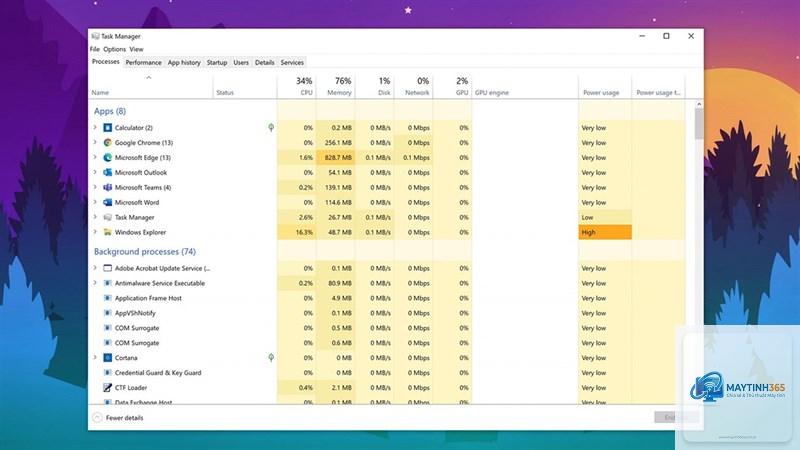Select the Low power usage cell
Image resolution: width=800 pixels, height=450 pixels.
[605, 217]
